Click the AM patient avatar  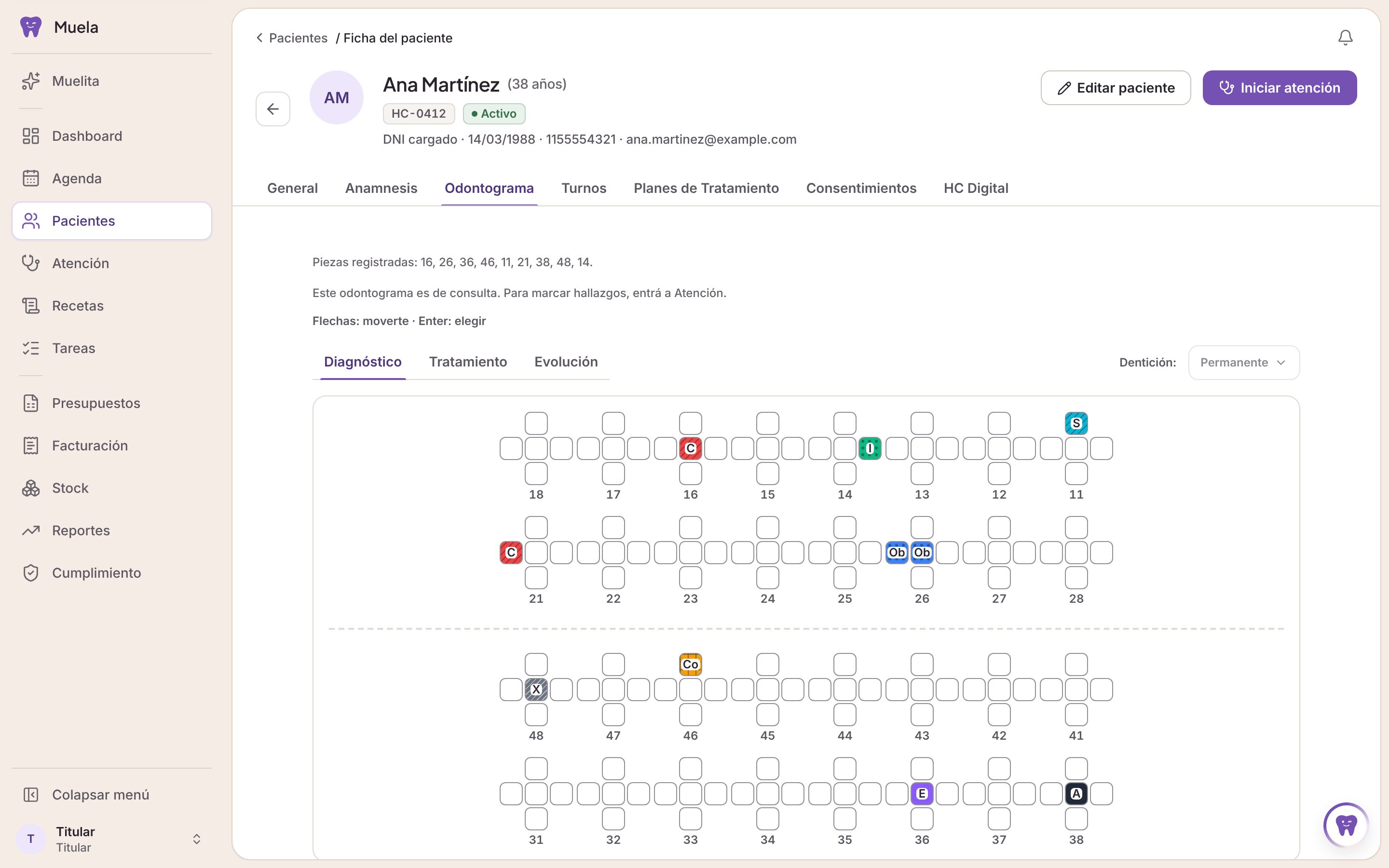click(336, 97)
